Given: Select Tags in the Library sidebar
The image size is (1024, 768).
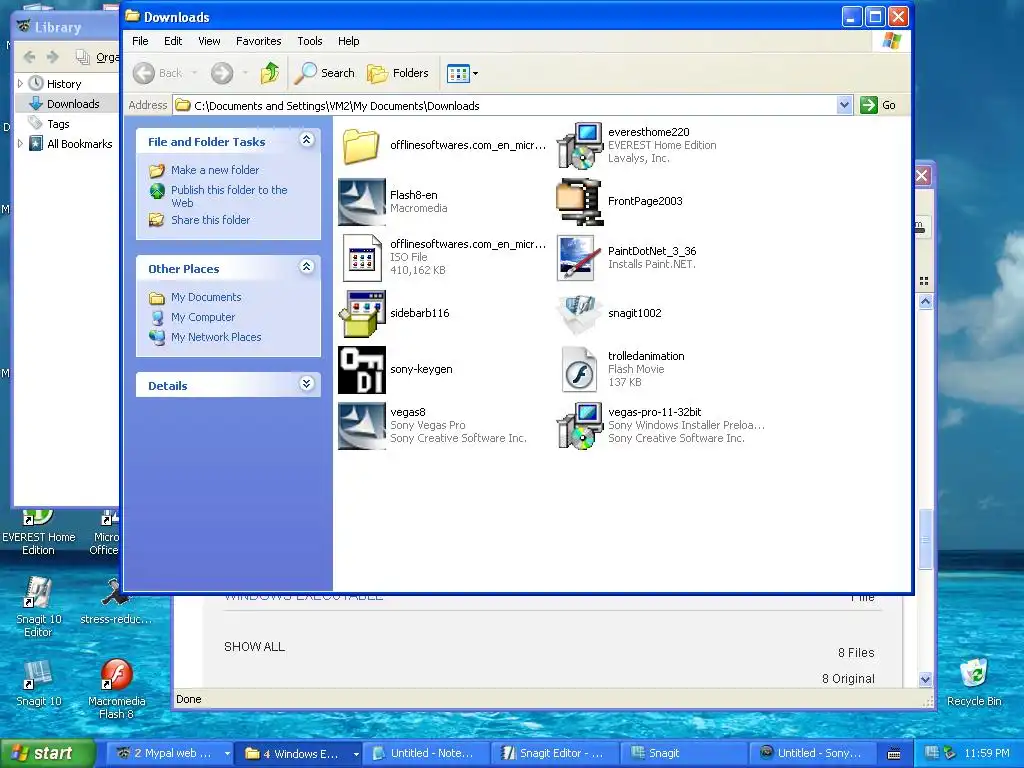Looking at the screenshot, I should 58,124.
